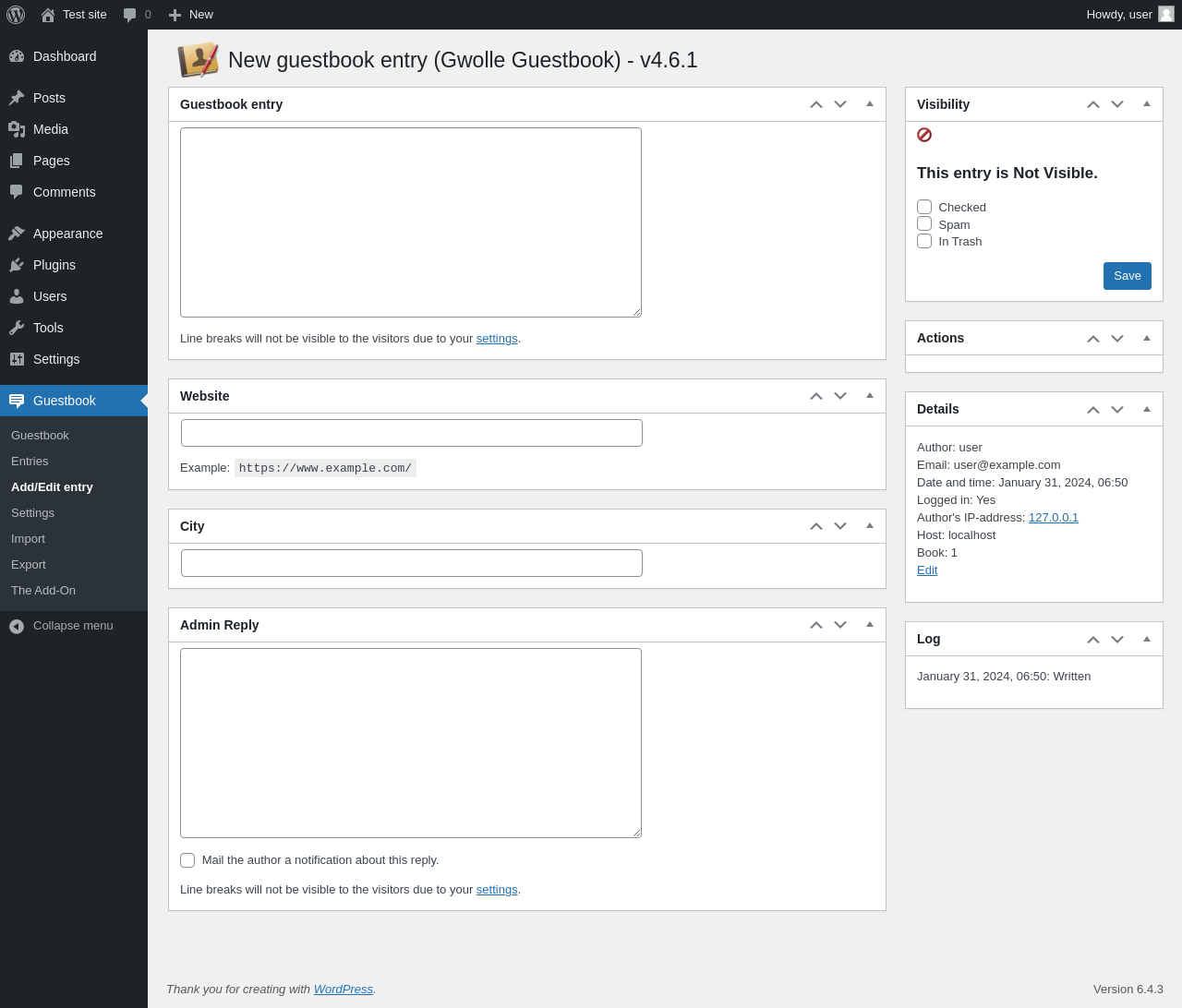The width and height of the screenshot is (1182, 1008).
Task: Toggle the Details panel triangle
Action: click(x=1147, y=409)
